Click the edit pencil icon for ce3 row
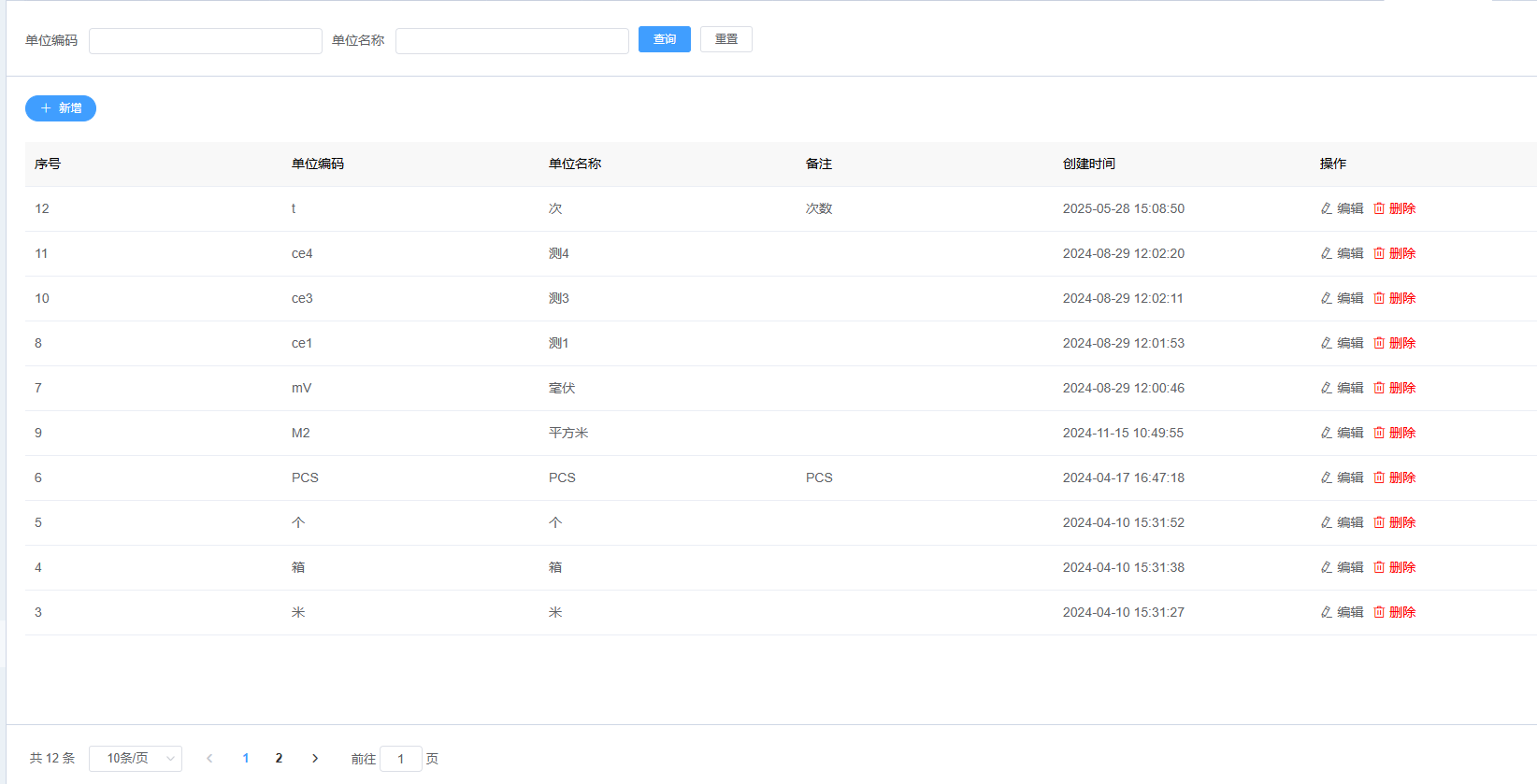 (x=1326, y=298)
